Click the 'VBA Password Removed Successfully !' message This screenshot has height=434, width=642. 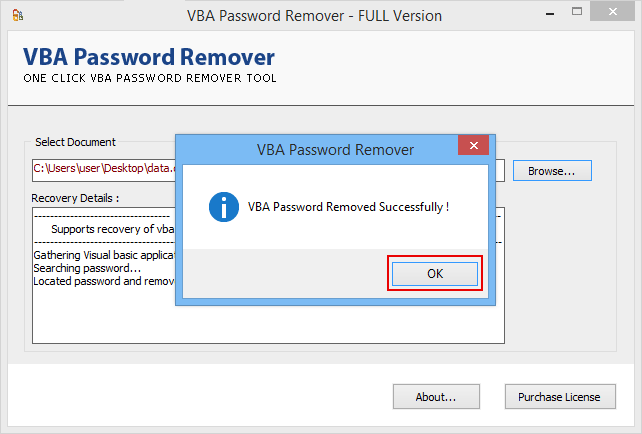click(x=348, y=207)
